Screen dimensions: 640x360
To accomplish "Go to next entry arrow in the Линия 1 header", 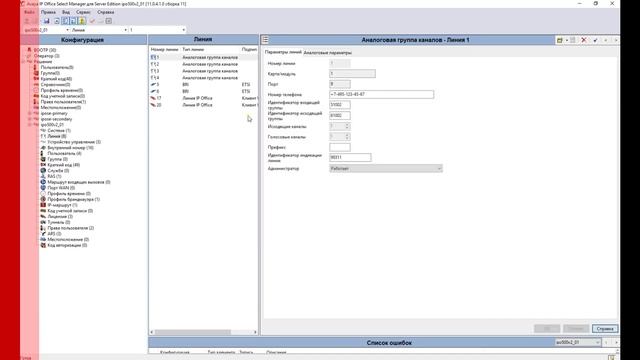I will coord(616,40).
